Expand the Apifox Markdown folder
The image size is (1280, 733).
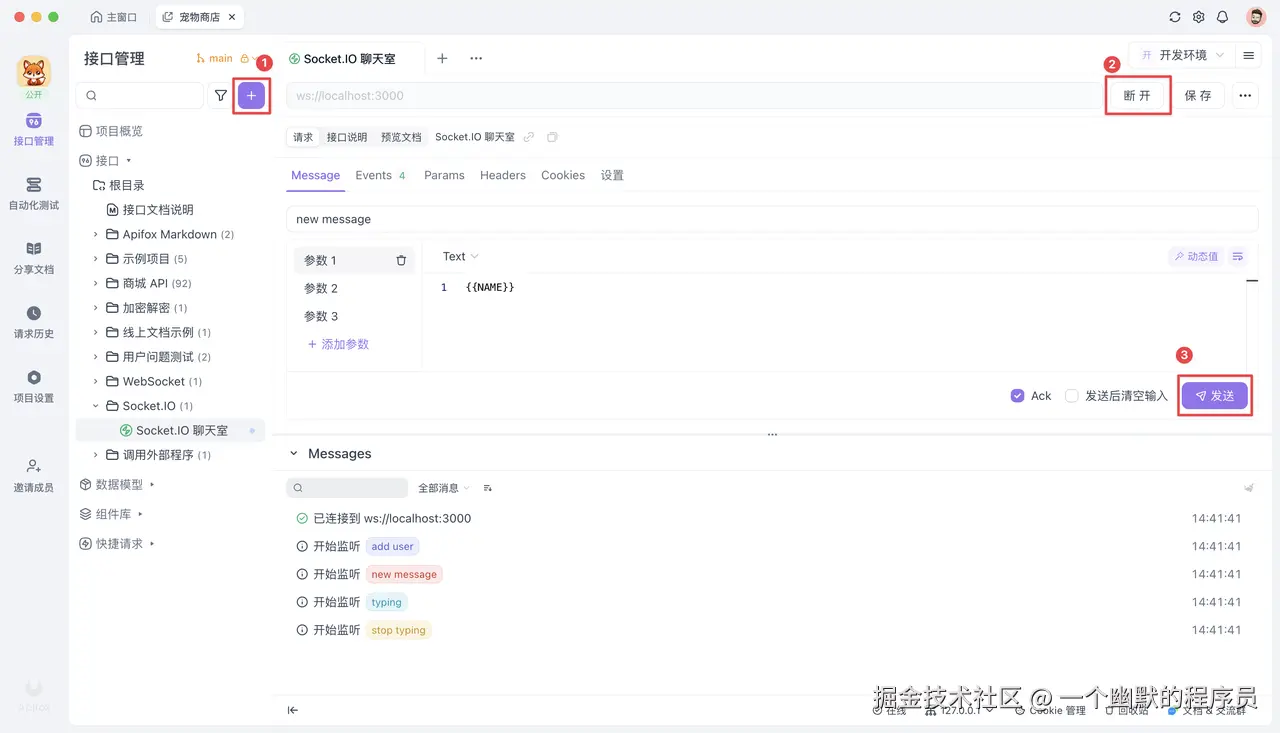pyautogui.click(x=96, y=234)
